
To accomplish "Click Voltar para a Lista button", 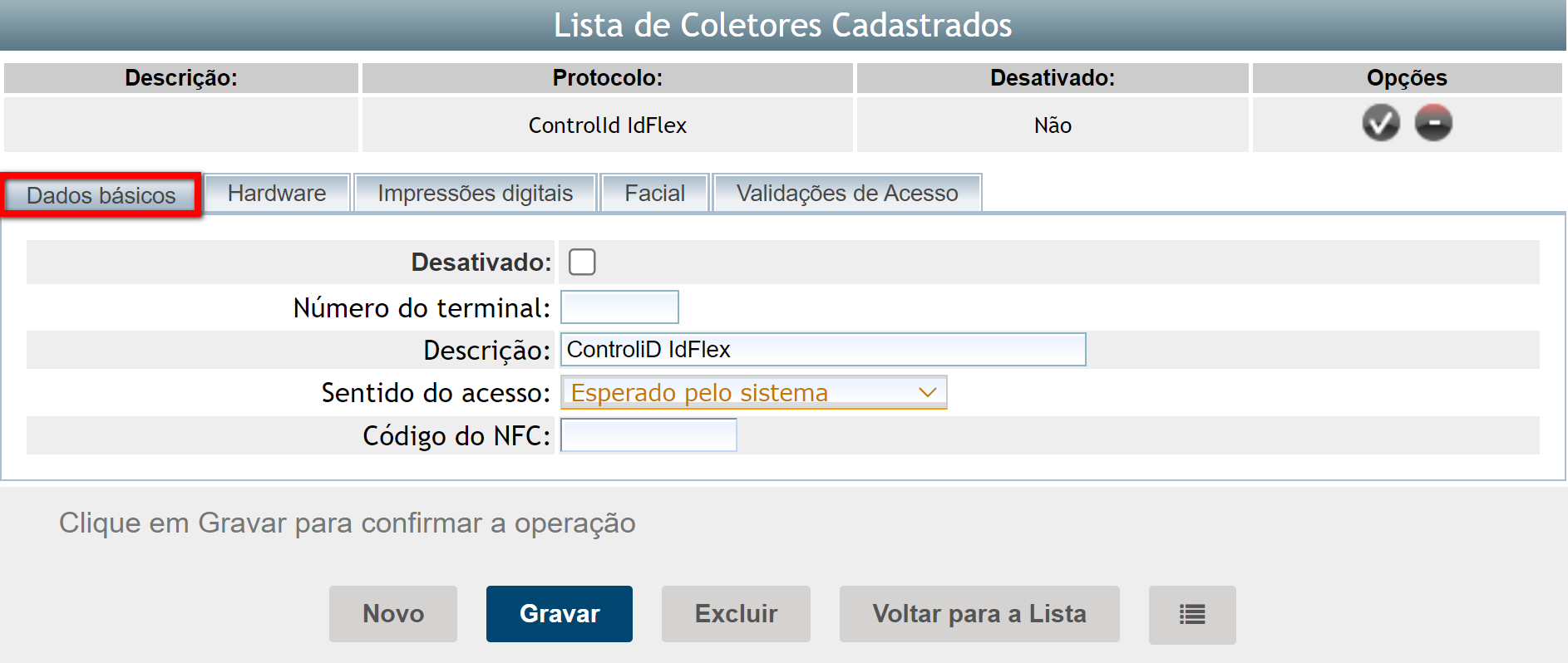I will coord(979,614).
